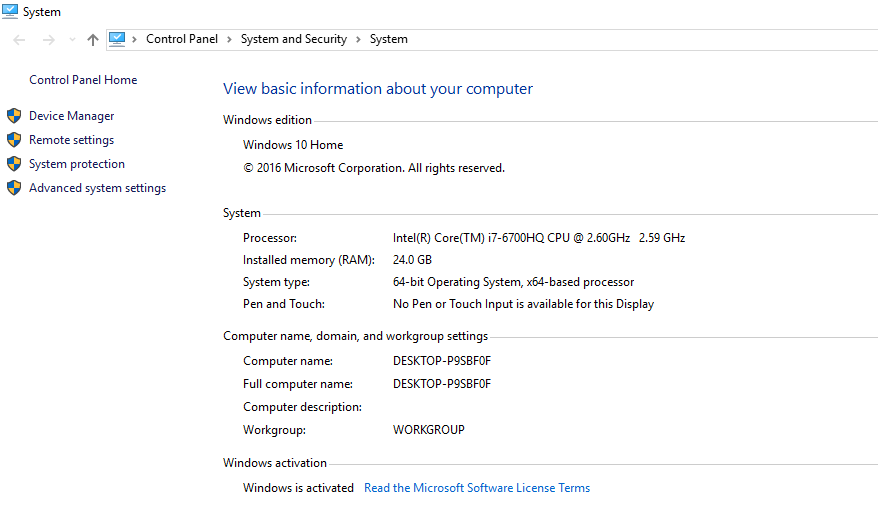The width and height of the screenshot is (878, 512).
Task: Open Device Manager
Action: click(71, 116)
